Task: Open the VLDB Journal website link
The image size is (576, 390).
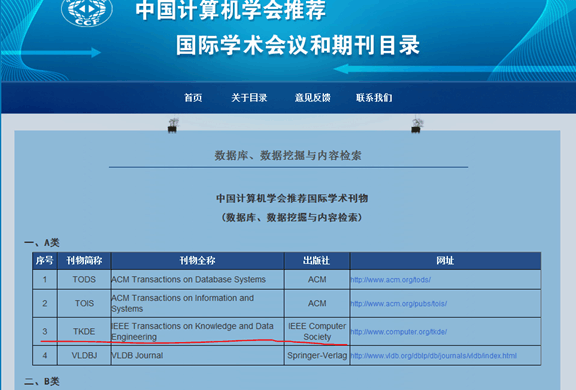Action: (x=433, y=355)
